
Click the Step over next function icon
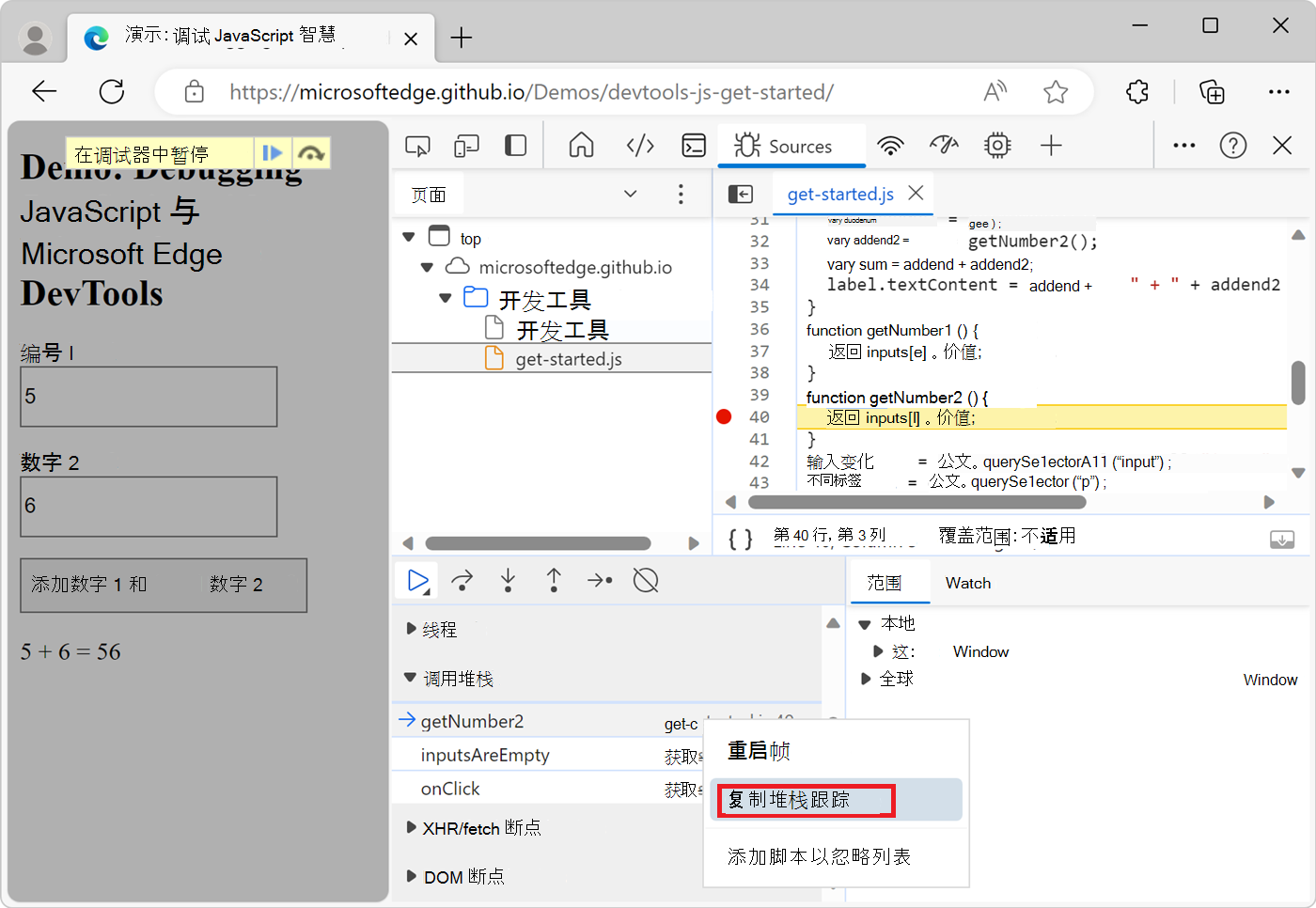[462, 581]
